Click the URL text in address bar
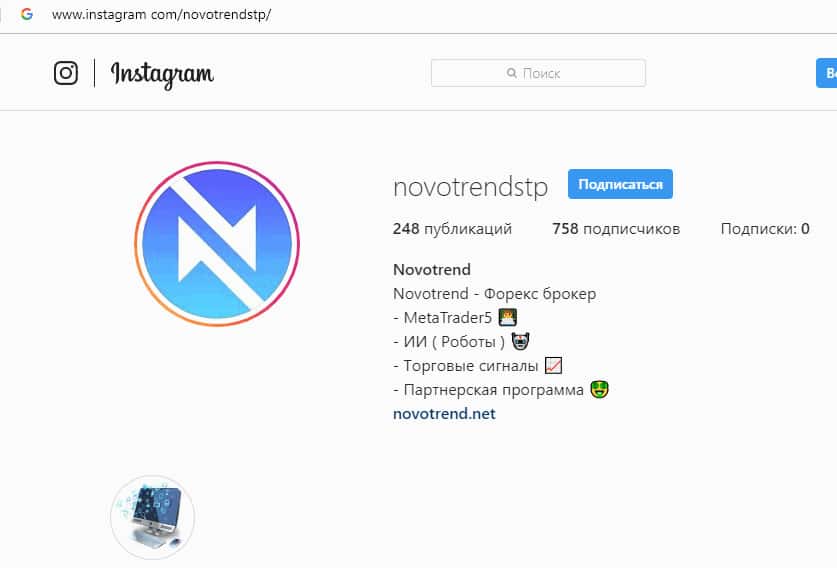The width and height of the screenshot is (837, 568). pos(161,14)
